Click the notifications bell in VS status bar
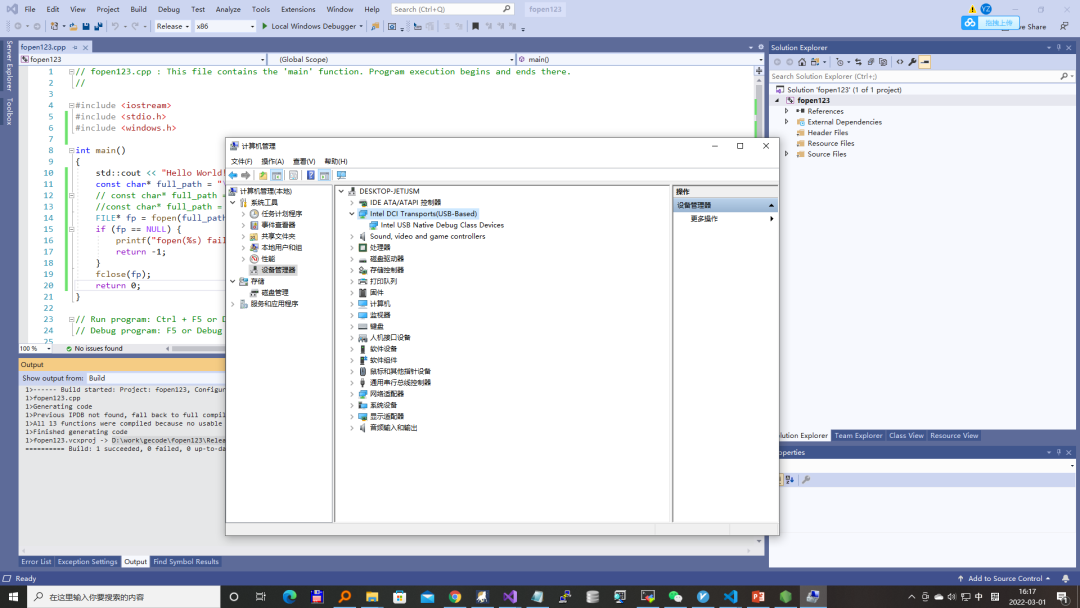The height and width of the screenshot is (608, 1080). coord(1066,578)
